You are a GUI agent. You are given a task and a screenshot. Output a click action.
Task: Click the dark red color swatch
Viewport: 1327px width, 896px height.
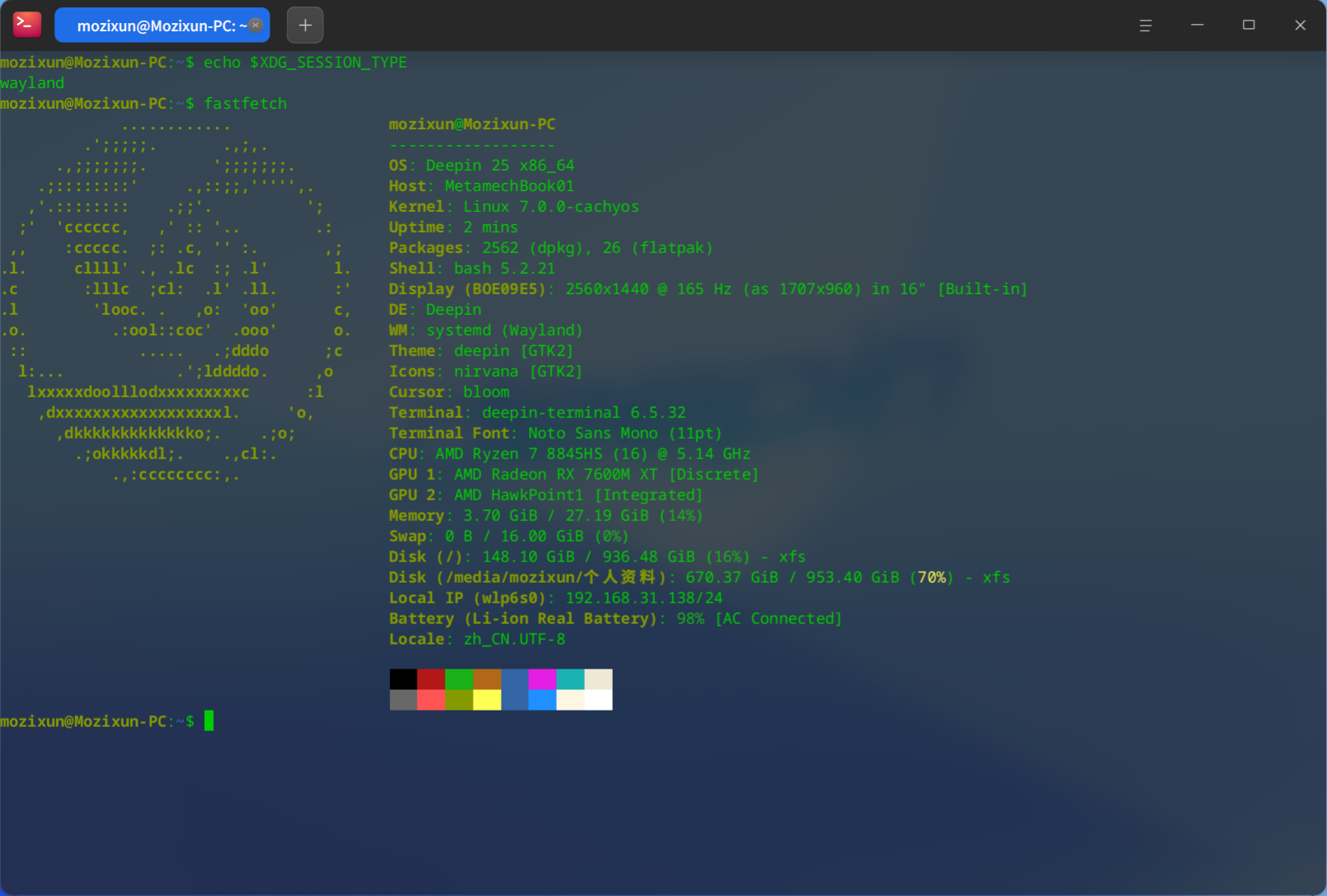[431, 679]
